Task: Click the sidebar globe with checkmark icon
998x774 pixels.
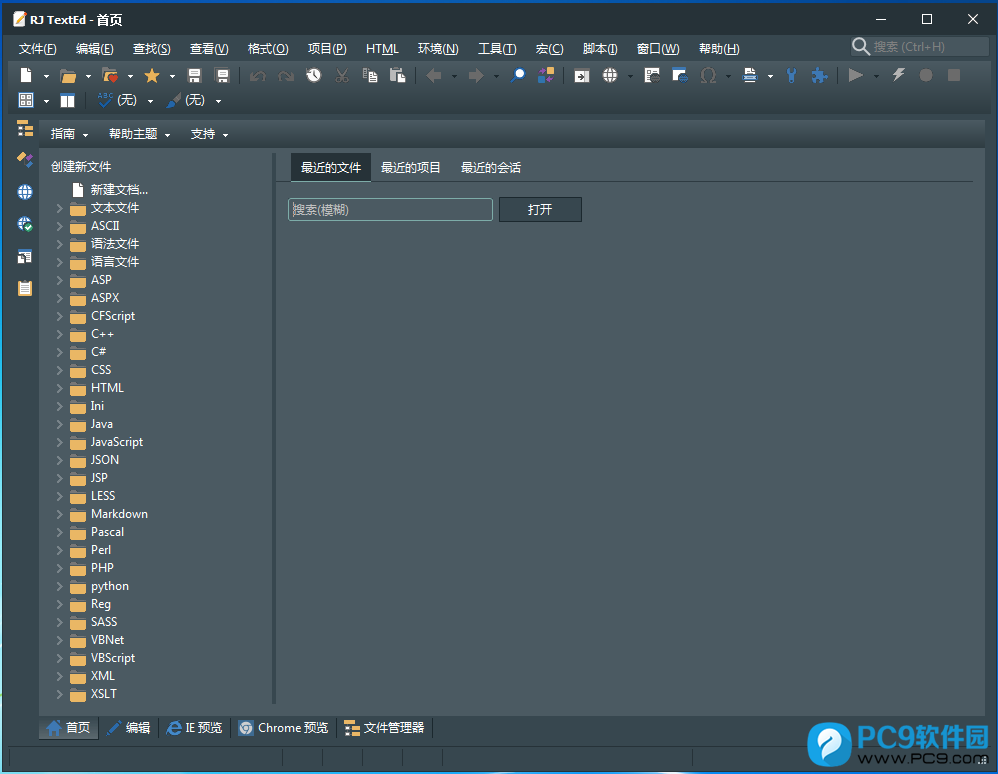Action: (x=25, y=224)
